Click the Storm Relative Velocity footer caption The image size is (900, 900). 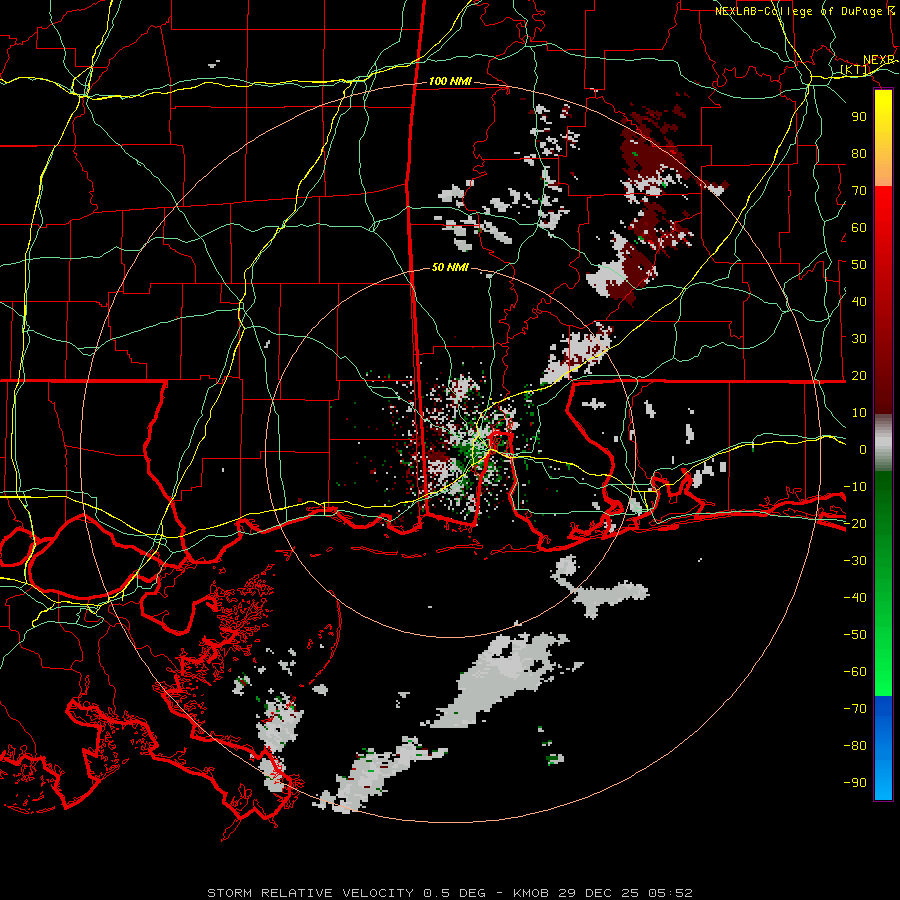pos(450,893)
